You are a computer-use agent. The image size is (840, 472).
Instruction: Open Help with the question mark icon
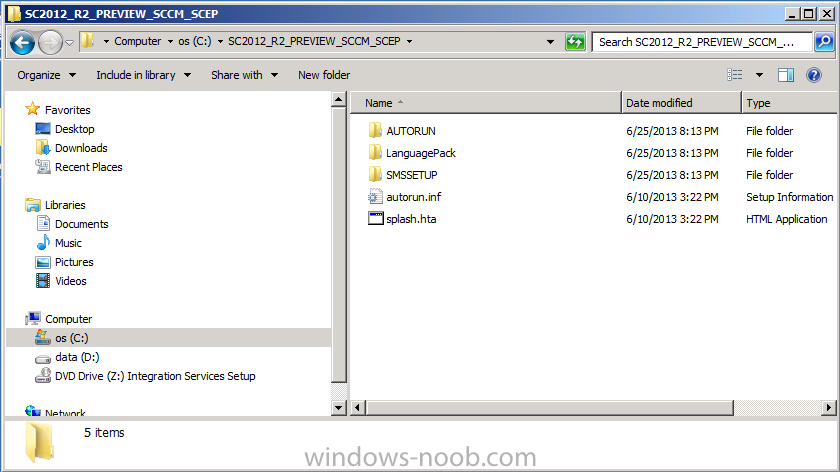coord(814,75)
